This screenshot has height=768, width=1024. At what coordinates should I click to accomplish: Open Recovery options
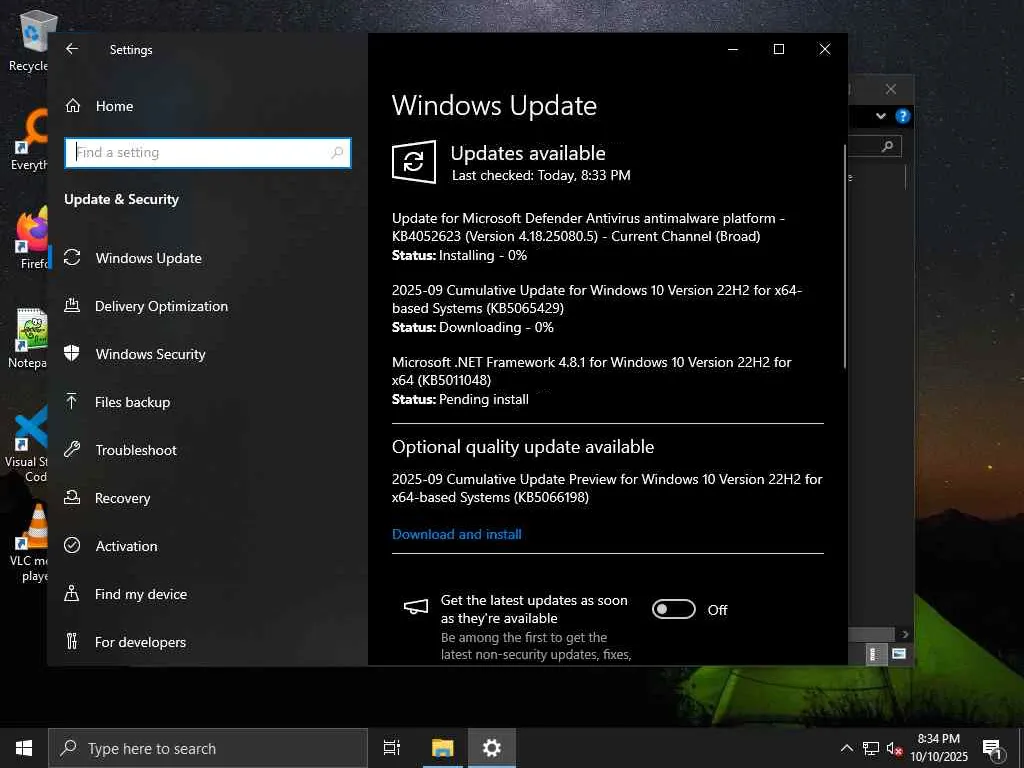[x=208, y=498]
